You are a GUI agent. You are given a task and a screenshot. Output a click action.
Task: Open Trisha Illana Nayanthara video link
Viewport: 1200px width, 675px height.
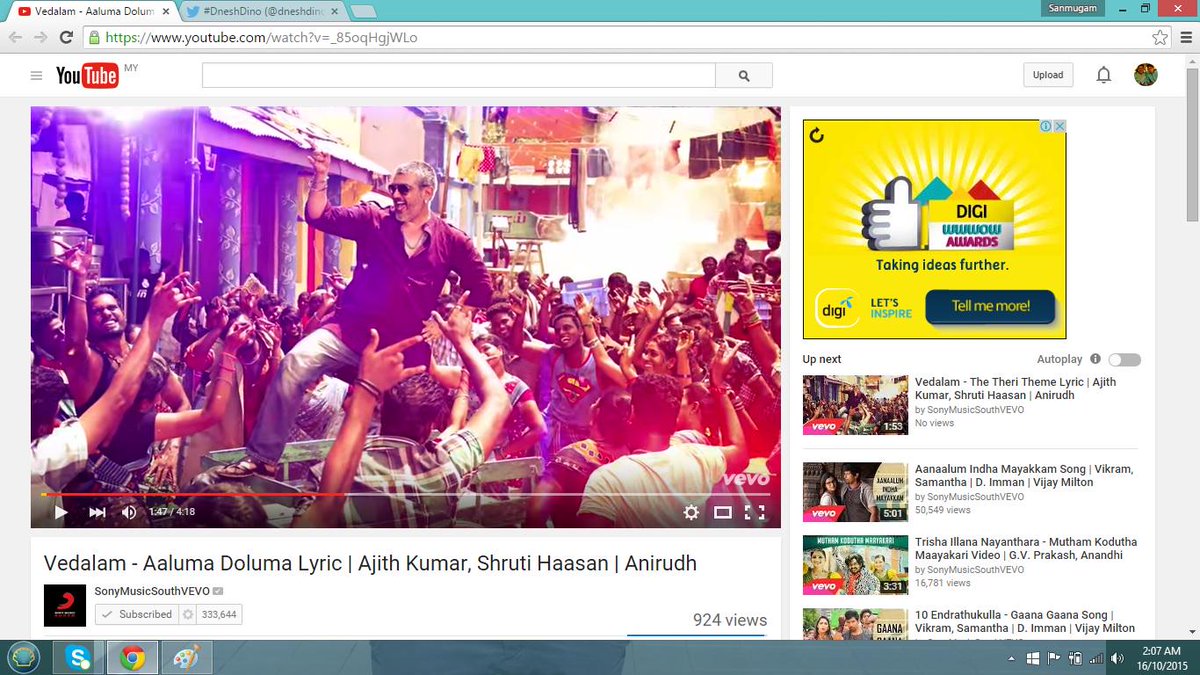pyautogui.click(x=1026, y=548)
